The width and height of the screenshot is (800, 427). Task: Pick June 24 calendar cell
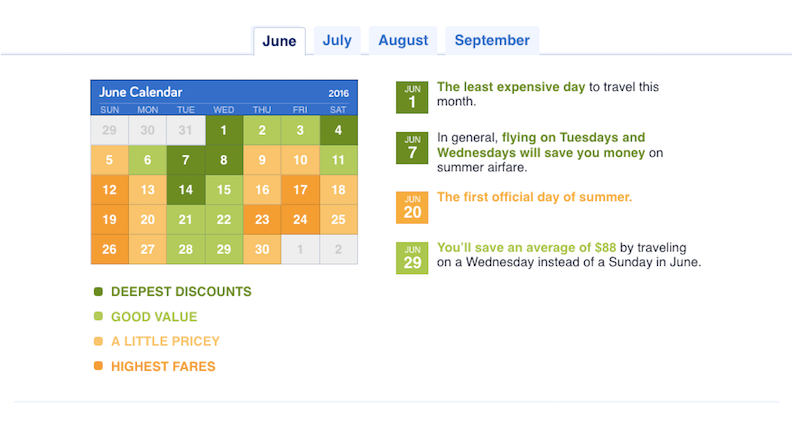click(x=300, y=219)
